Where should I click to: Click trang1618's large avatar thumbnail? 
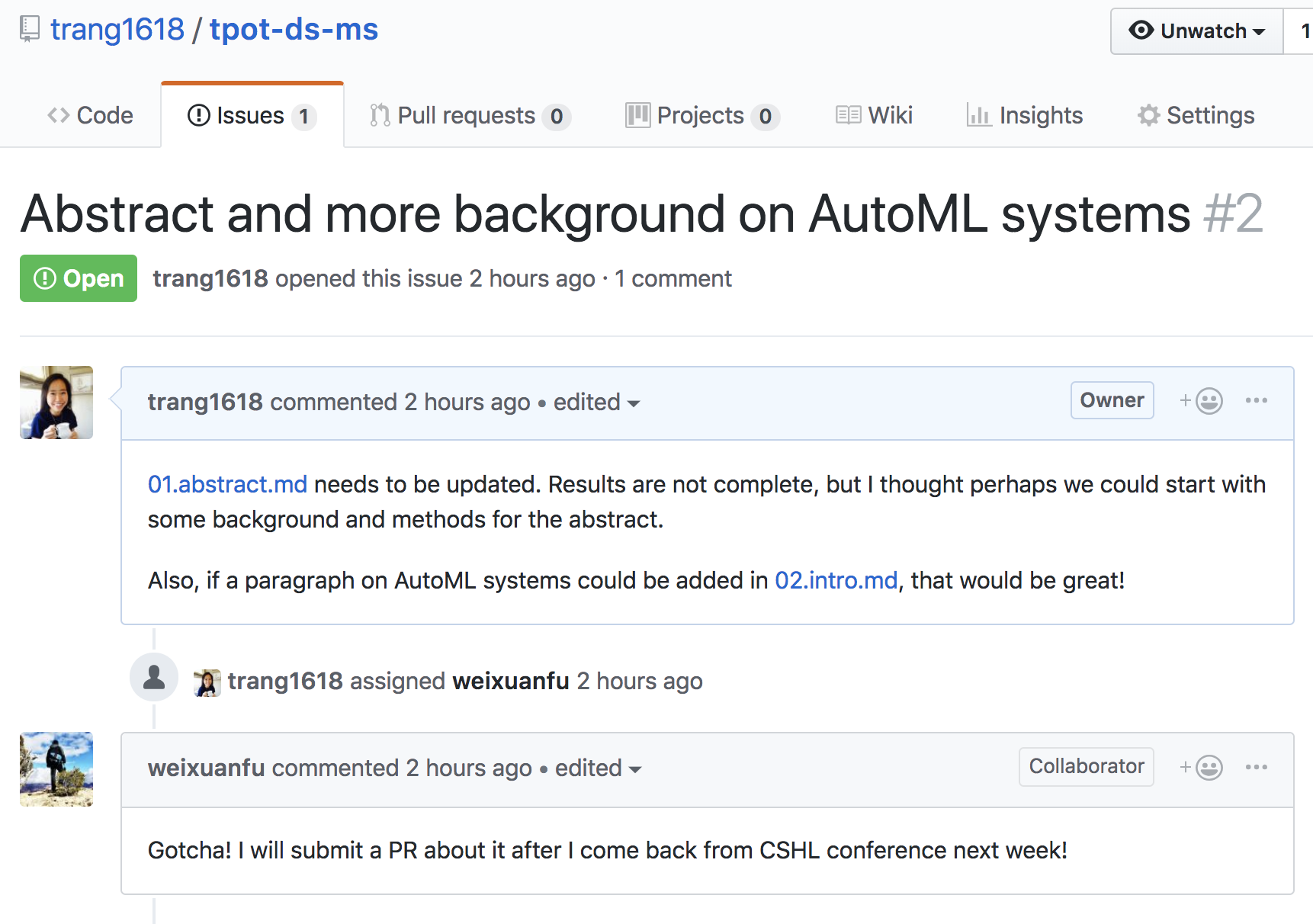click(x=56, y=403)
